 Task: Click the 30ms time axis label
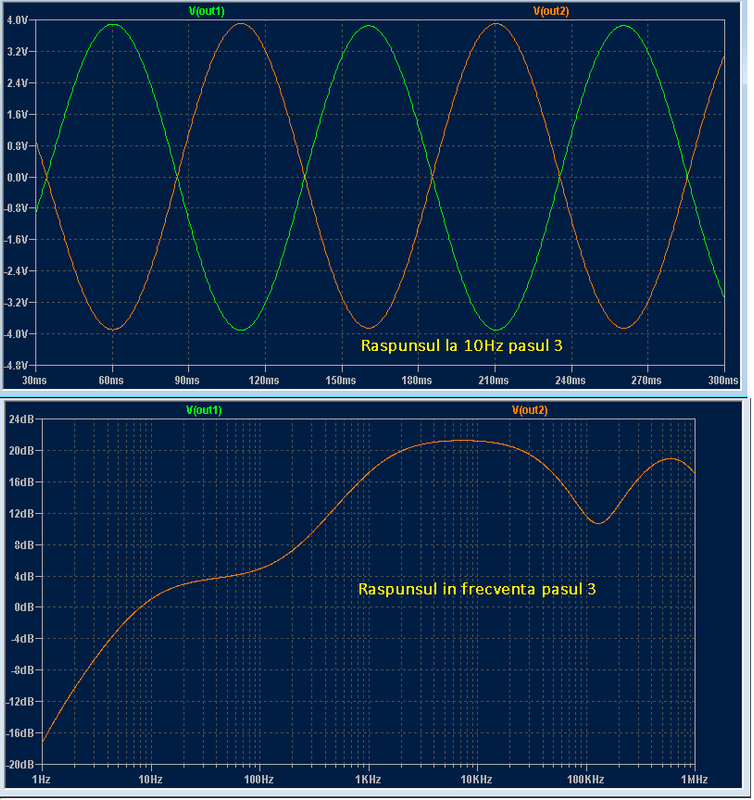[x=35, y=381]
